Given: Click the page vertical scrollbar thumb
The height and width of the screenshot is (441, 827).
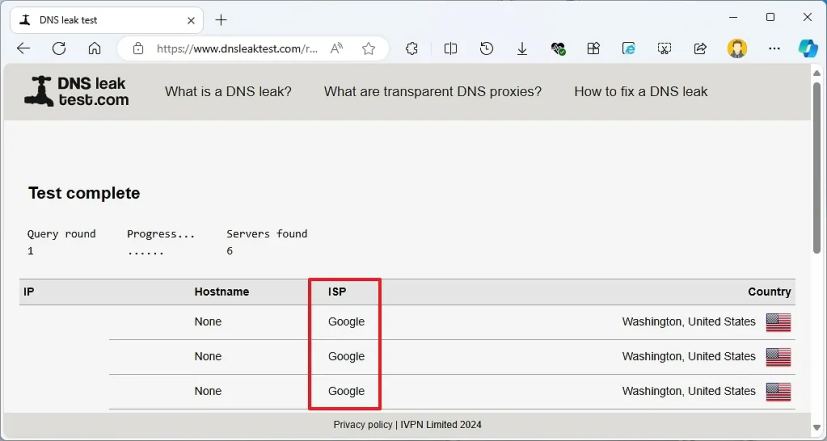Looking at the screenshot, I should pos(816,167).
